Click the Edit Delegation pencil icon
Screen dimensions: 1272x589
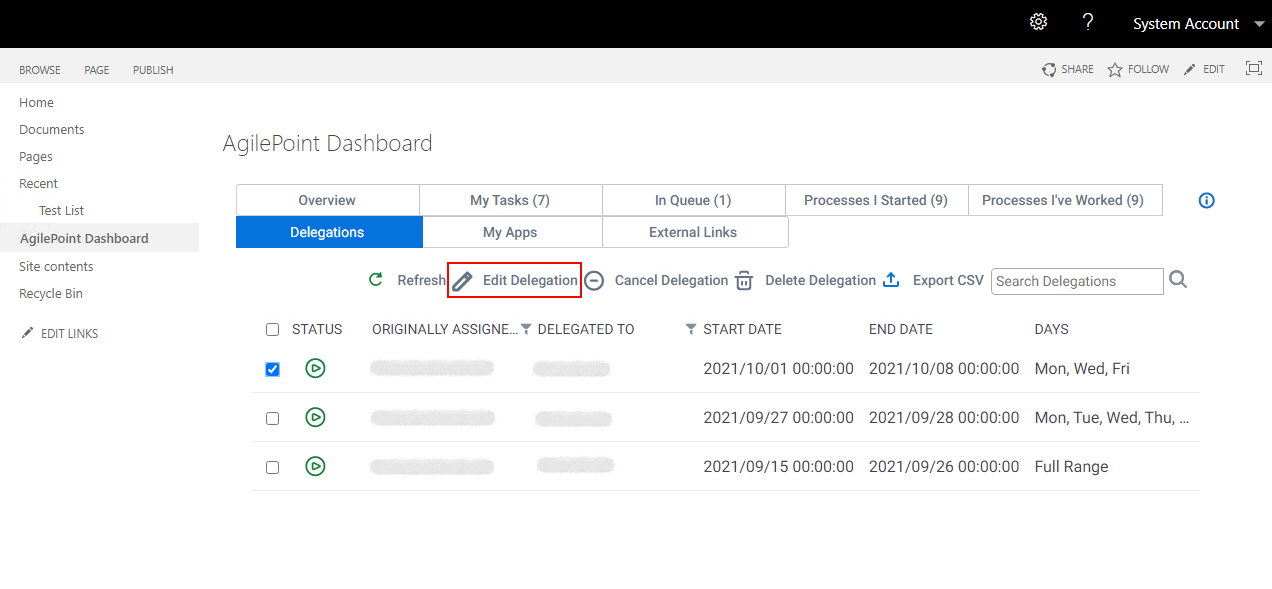tap(462, 281)
